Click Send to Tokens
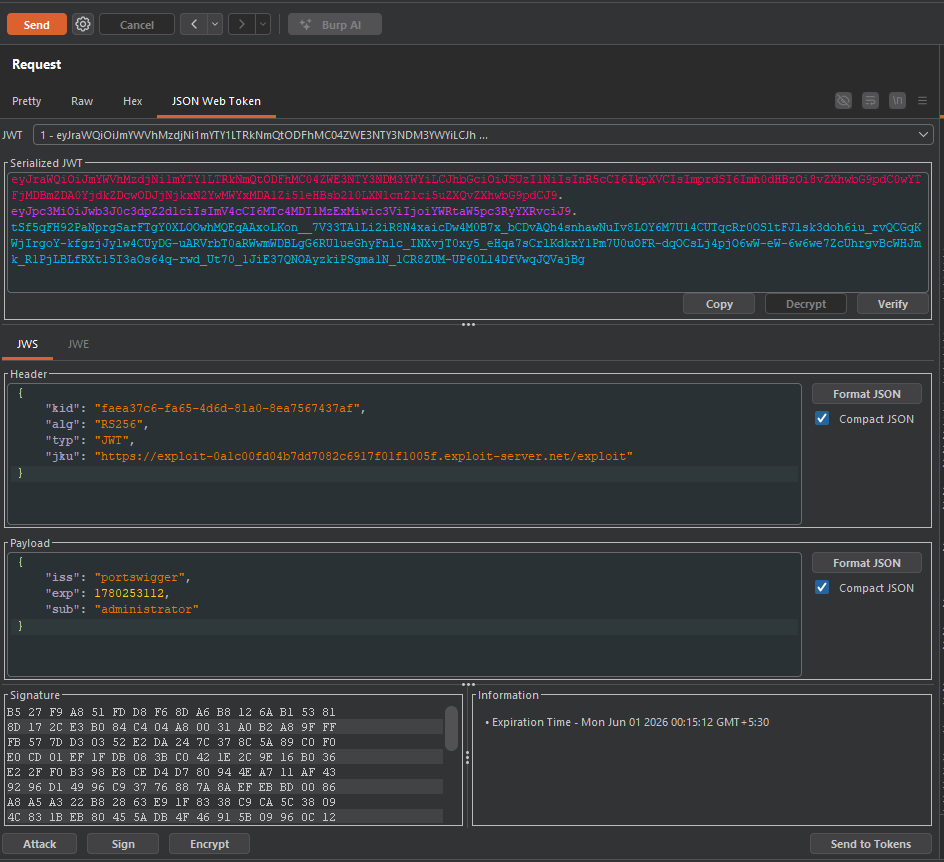 coord(871,844)
